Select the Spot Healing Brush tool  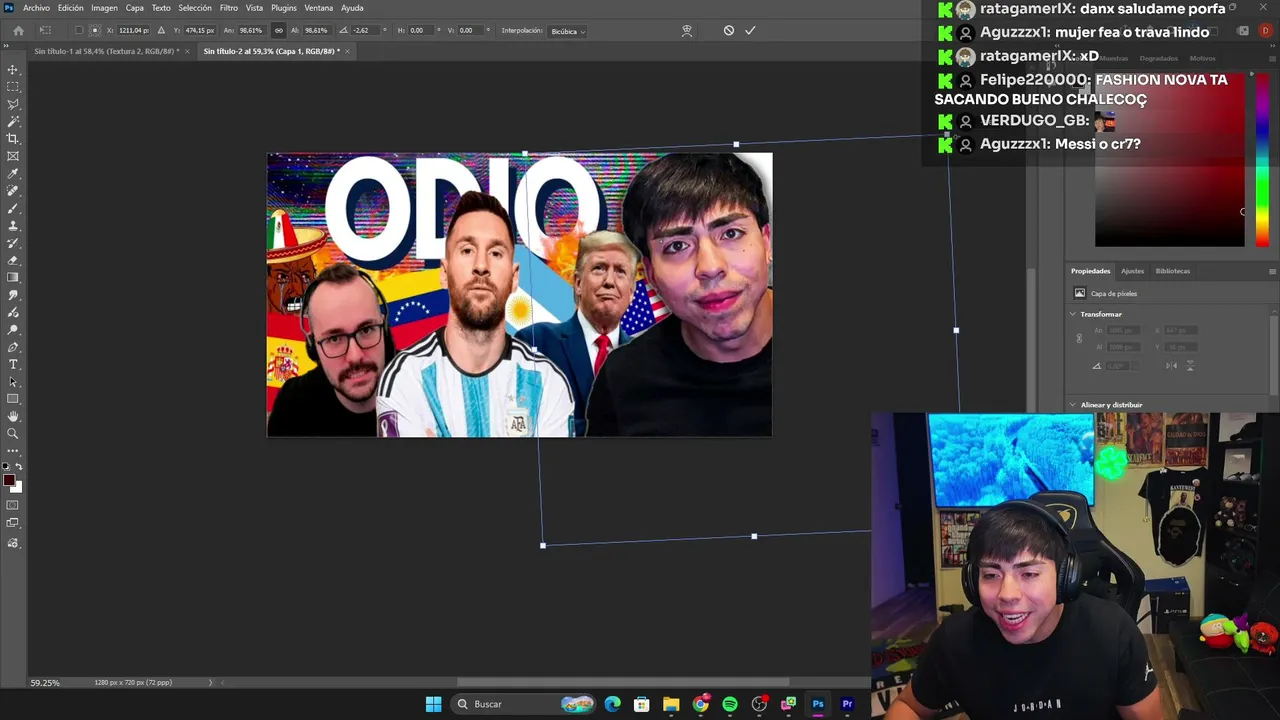[13, 191]
